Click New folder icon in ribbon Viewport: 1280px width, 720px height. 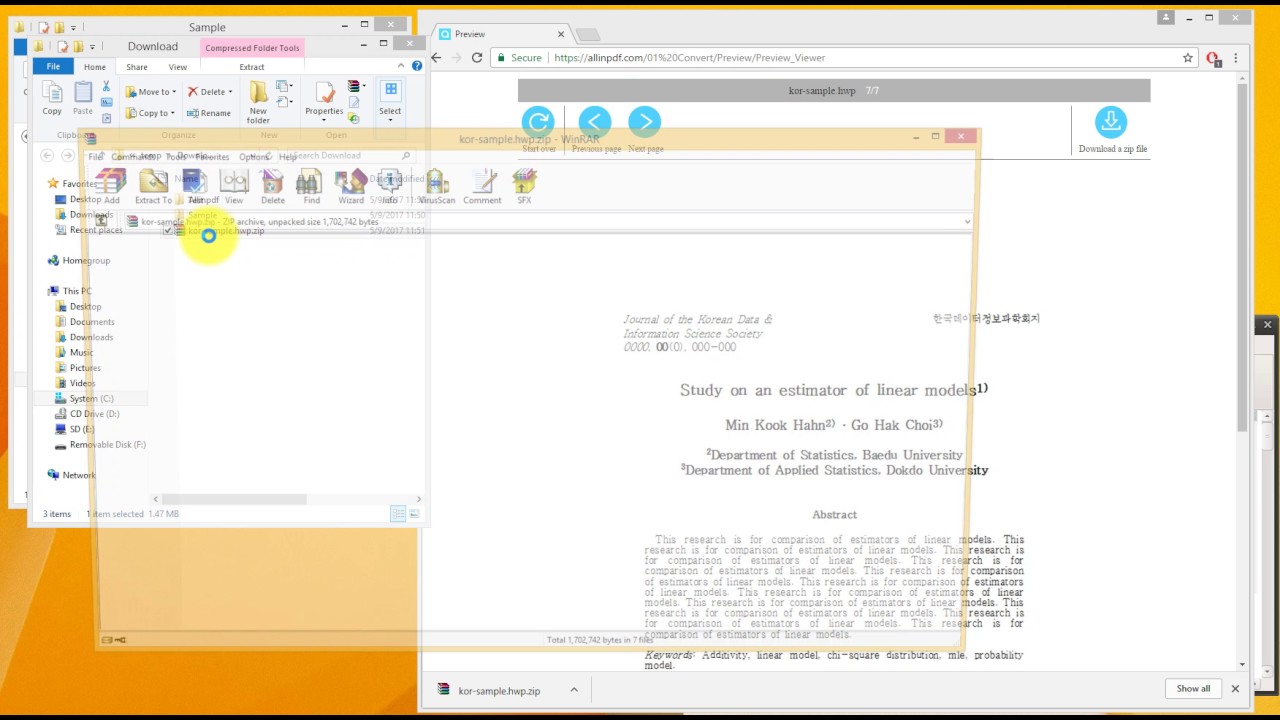258,92
